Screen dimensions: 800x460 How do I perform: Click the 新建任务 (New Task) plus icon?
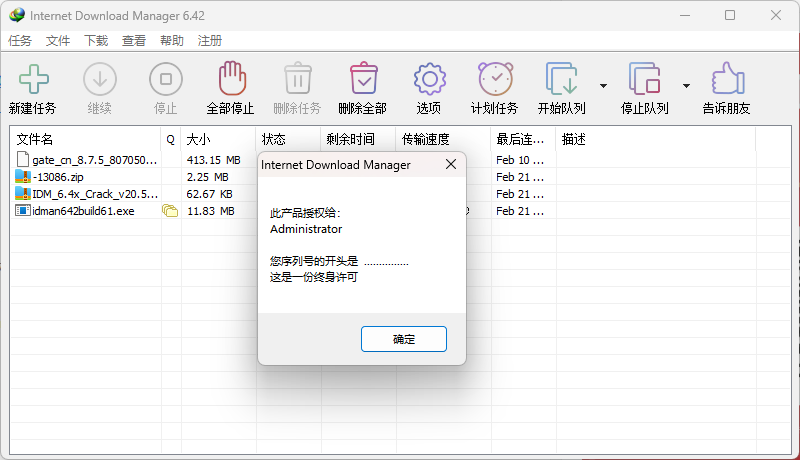33,79
